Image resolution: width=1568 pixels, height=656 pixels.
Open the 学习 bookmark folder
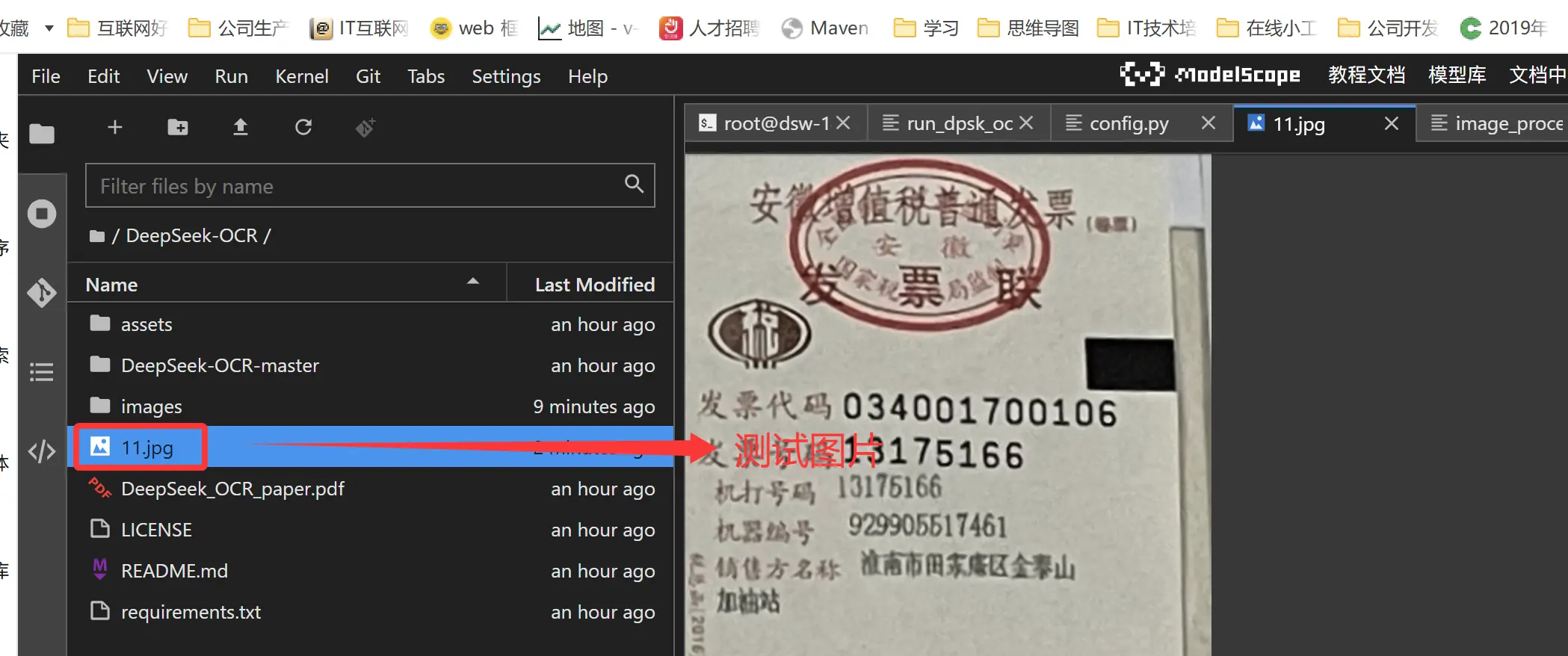click(x=927, y=28)
